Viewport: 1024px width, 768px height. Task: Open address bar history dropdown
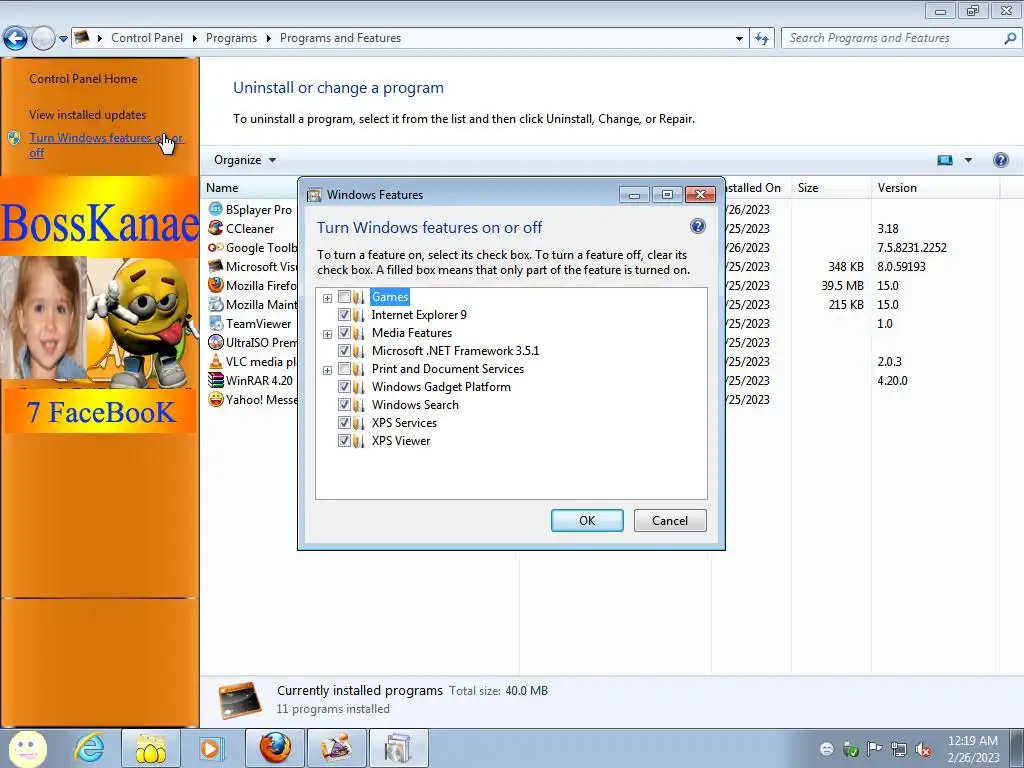(x=739, y=39)
